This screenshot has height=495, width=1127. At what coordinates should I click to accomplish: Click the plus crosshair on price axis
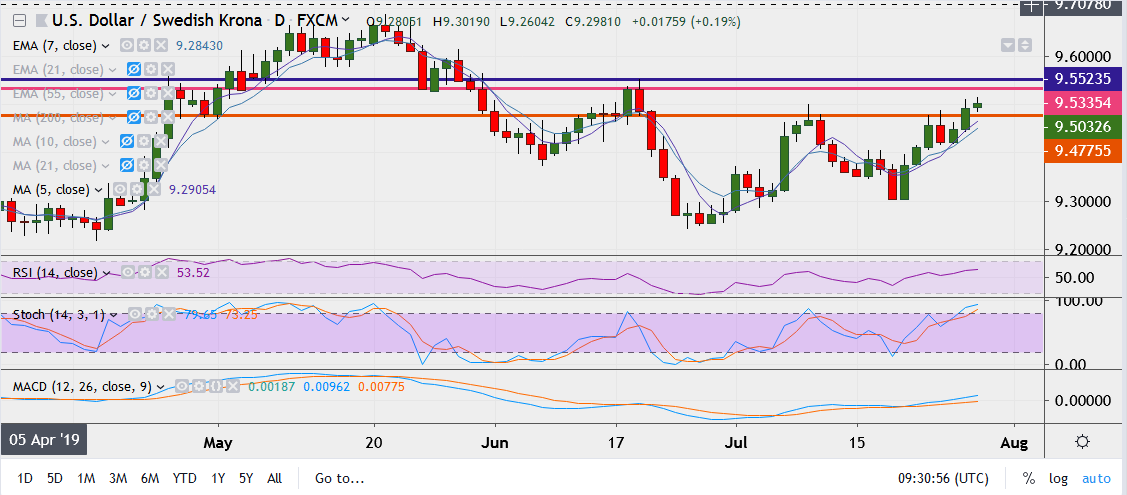[x=1032, y=6]
